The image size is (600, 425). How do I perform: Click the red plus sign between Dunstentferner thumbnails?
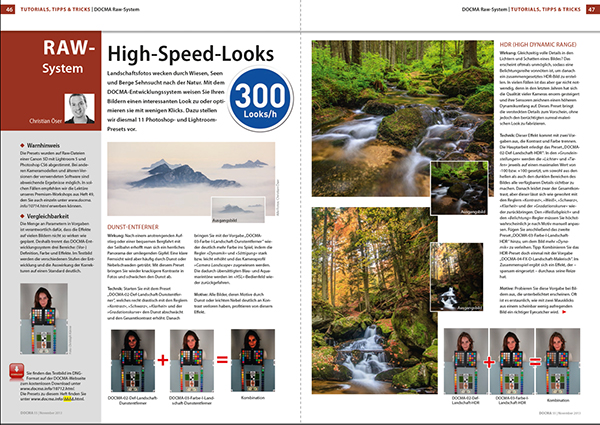pos(163,360)
